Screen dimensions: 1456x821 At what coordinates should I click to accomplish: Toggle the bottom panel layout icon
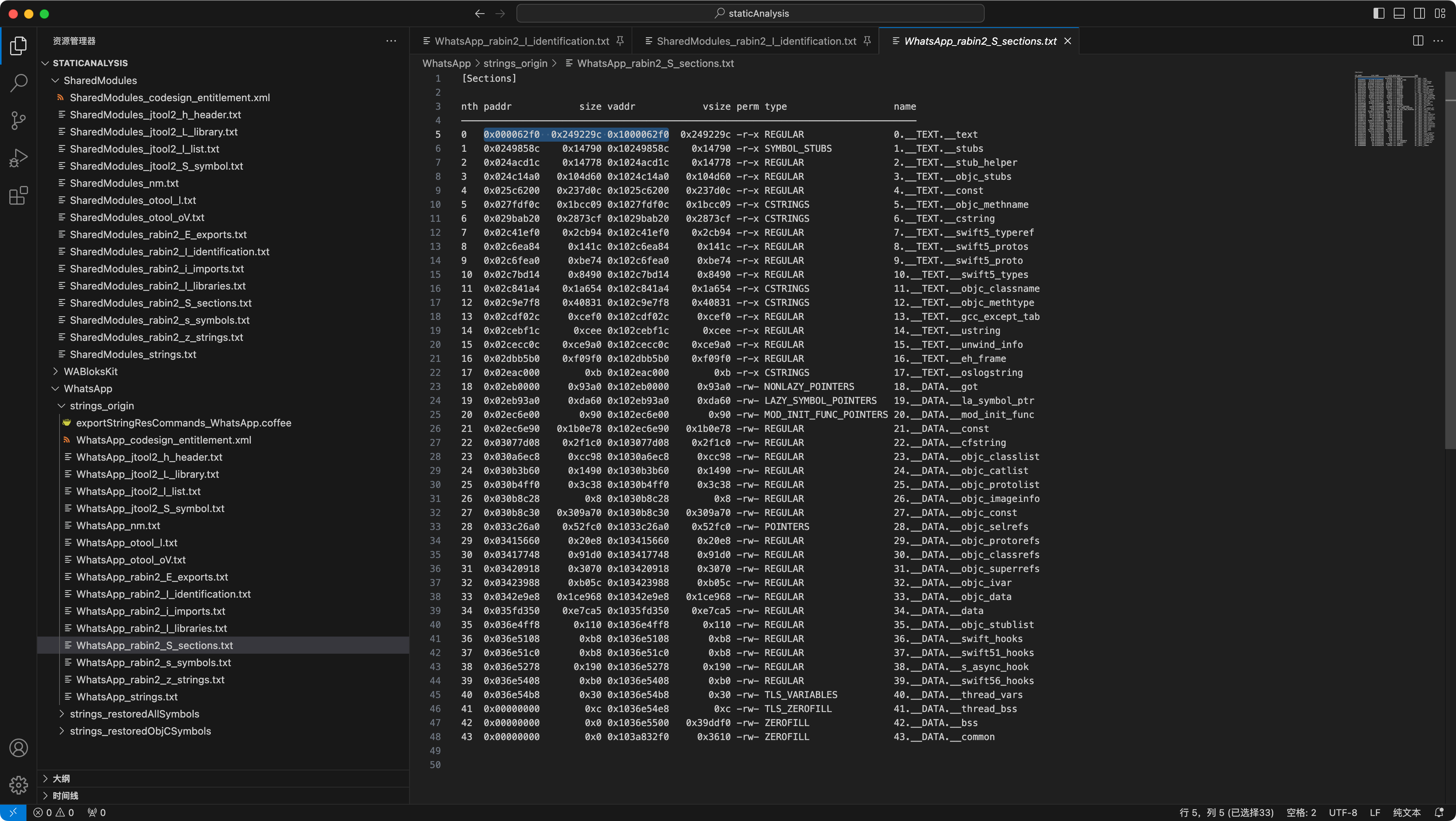[1399, 14]
